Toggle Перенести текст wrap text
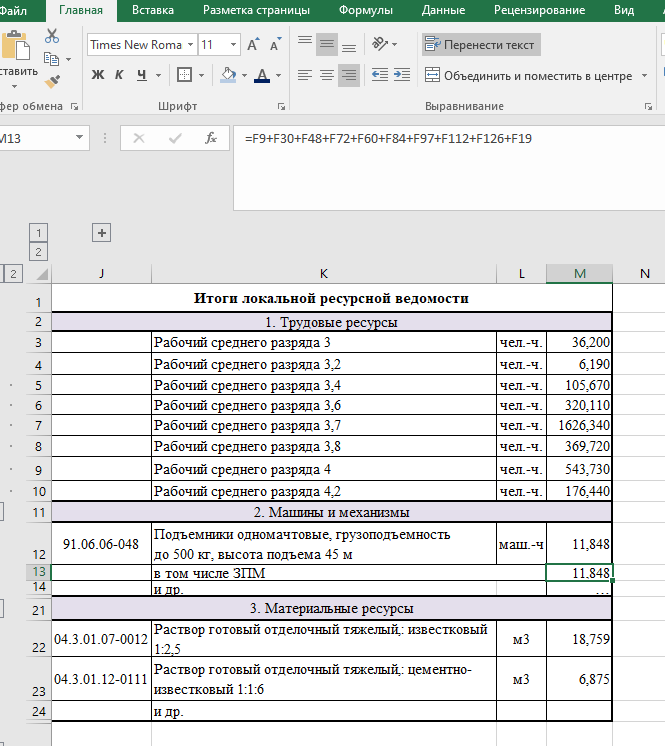Viewport: 665px width, 746px height. point(481,45)
